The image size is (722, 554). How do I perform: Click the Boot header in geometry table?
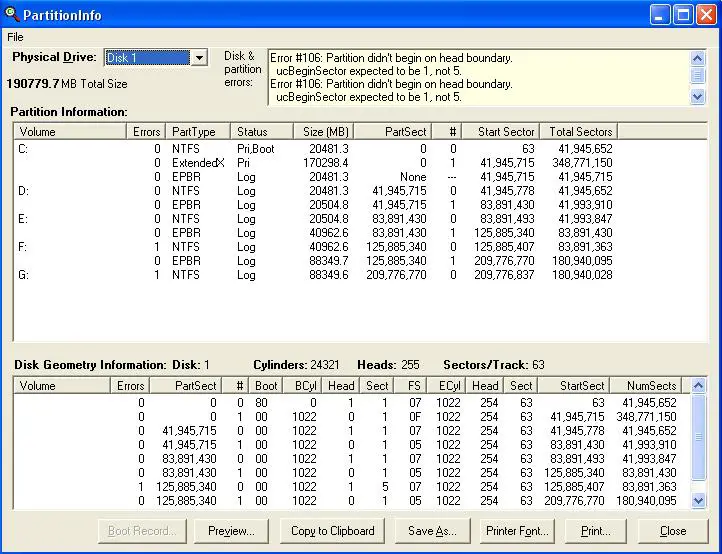[x=266, y=385]
